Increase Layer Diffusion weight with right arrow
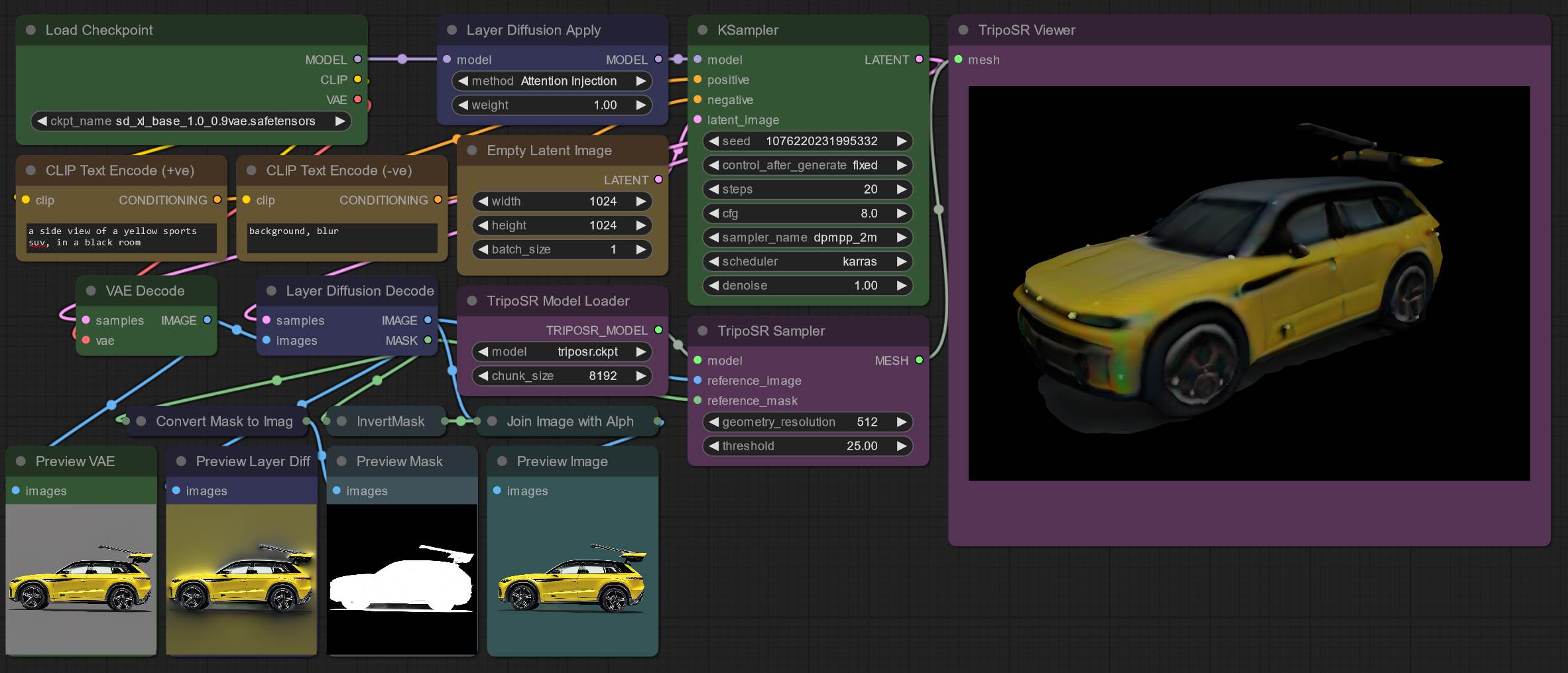This screenshot has width=1568, height=673. coord(640,105)
